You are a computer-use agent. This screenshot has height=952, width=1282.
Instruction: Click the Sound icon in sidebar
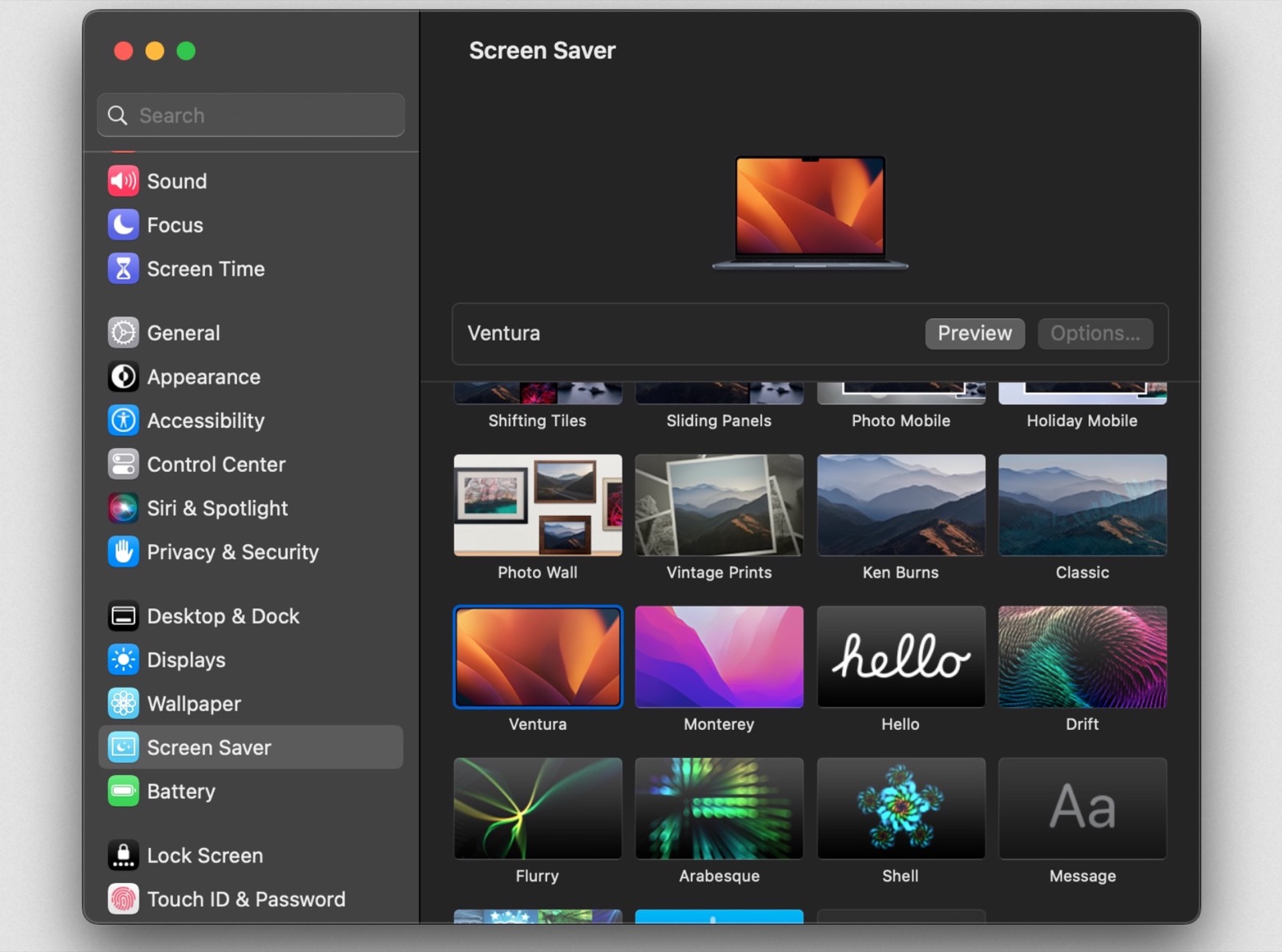tap(123, 181)
